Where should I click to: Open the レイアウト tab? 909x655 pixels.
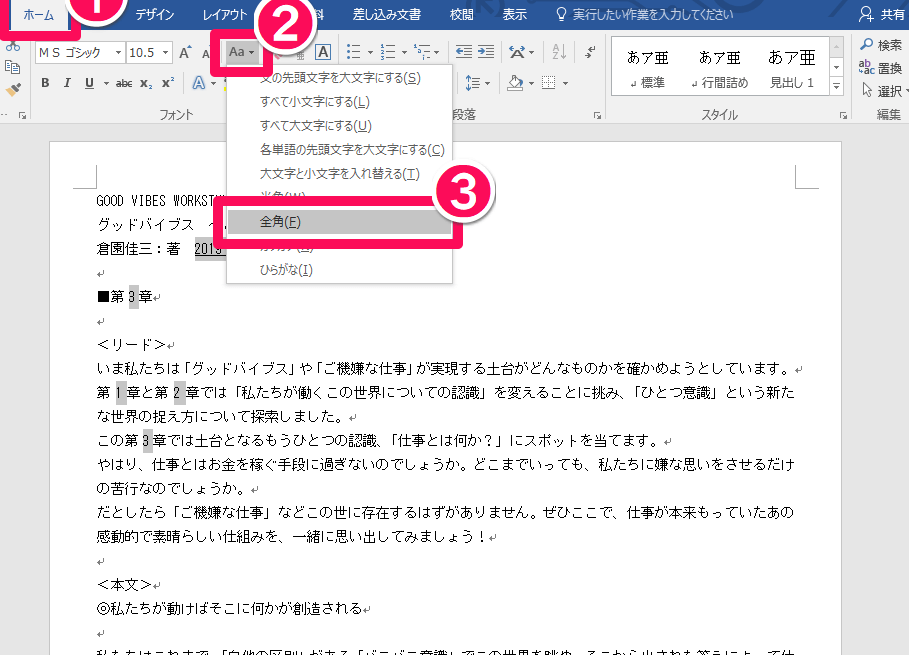pyautogui.click(x=225, y=15)
